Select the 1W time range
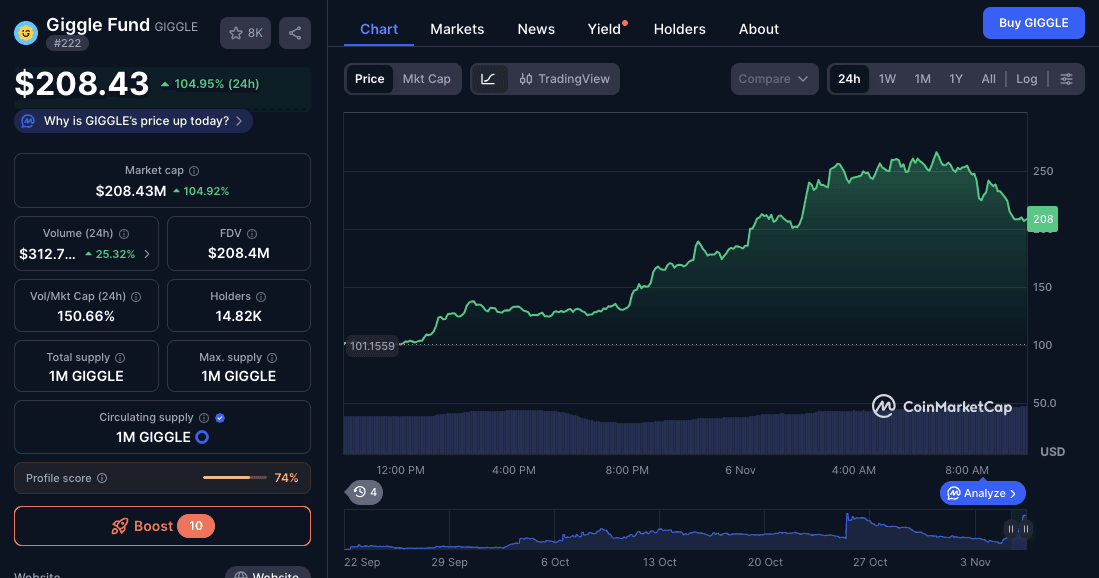 coord(887,79)
